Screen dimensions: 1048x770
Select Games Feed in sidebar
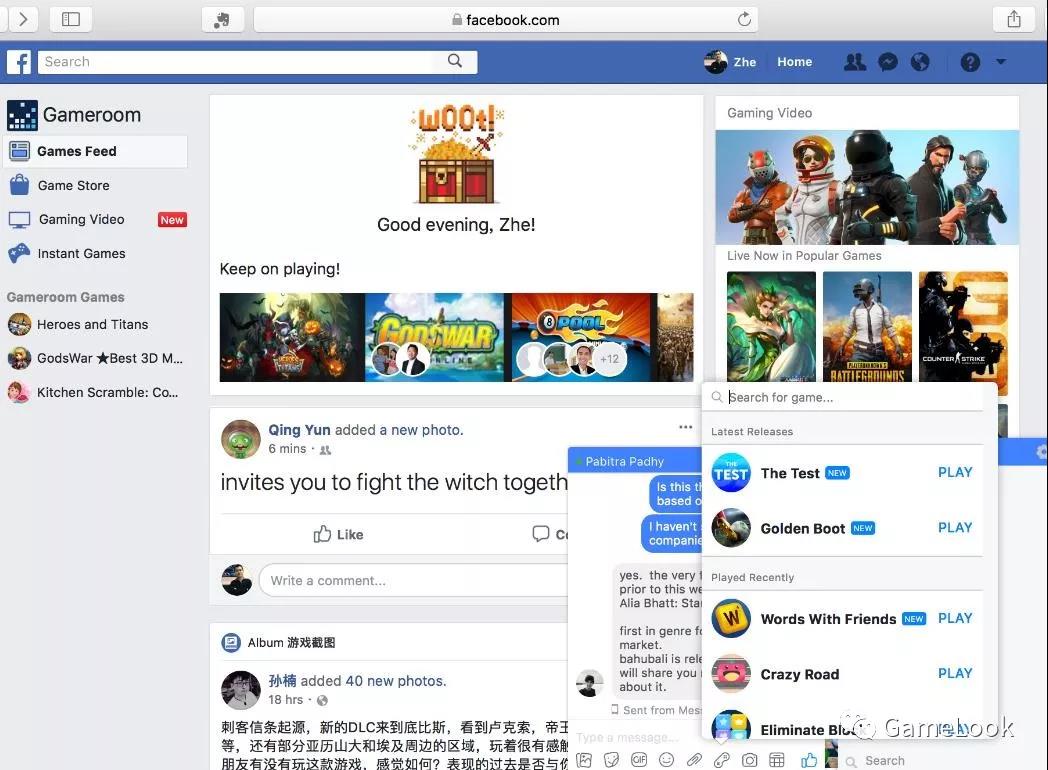[95, 152]
